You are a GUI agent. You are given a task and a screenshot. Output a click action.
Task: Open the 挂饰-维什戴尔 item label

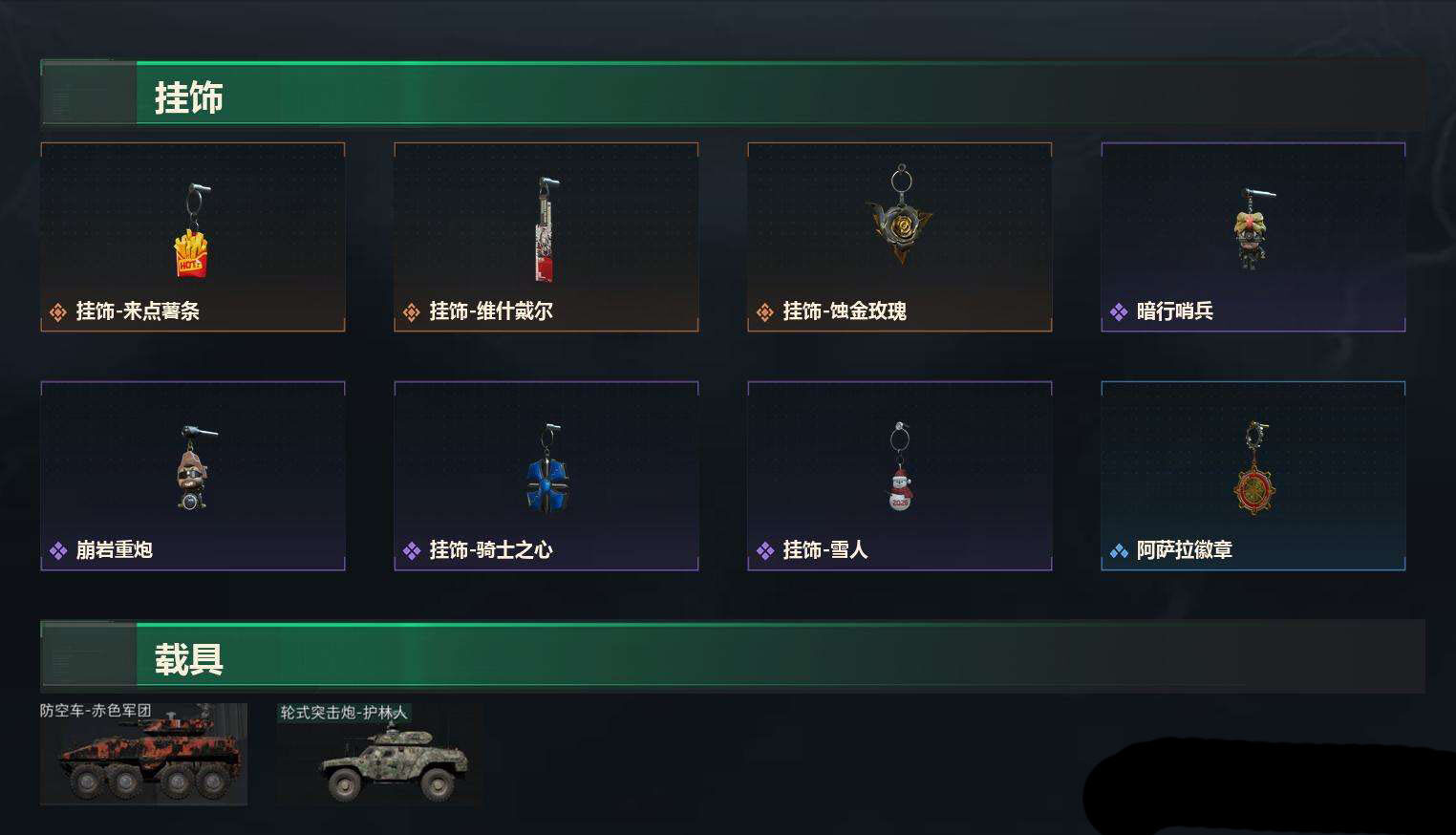491,311
